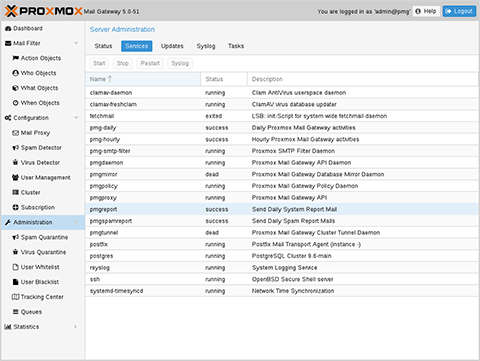Image resolution: width=480 pixels, height=361 pixels.
Task: Select the postfix service row
Action: [282, 244]
